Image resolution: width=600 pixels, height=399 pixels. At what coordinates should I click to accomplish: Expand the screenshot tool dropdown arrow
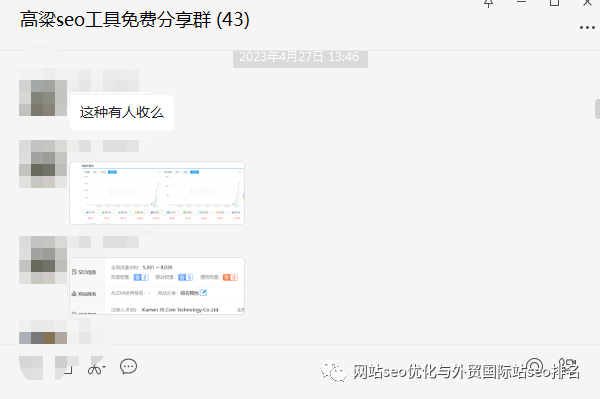click(x=104, y=367)
